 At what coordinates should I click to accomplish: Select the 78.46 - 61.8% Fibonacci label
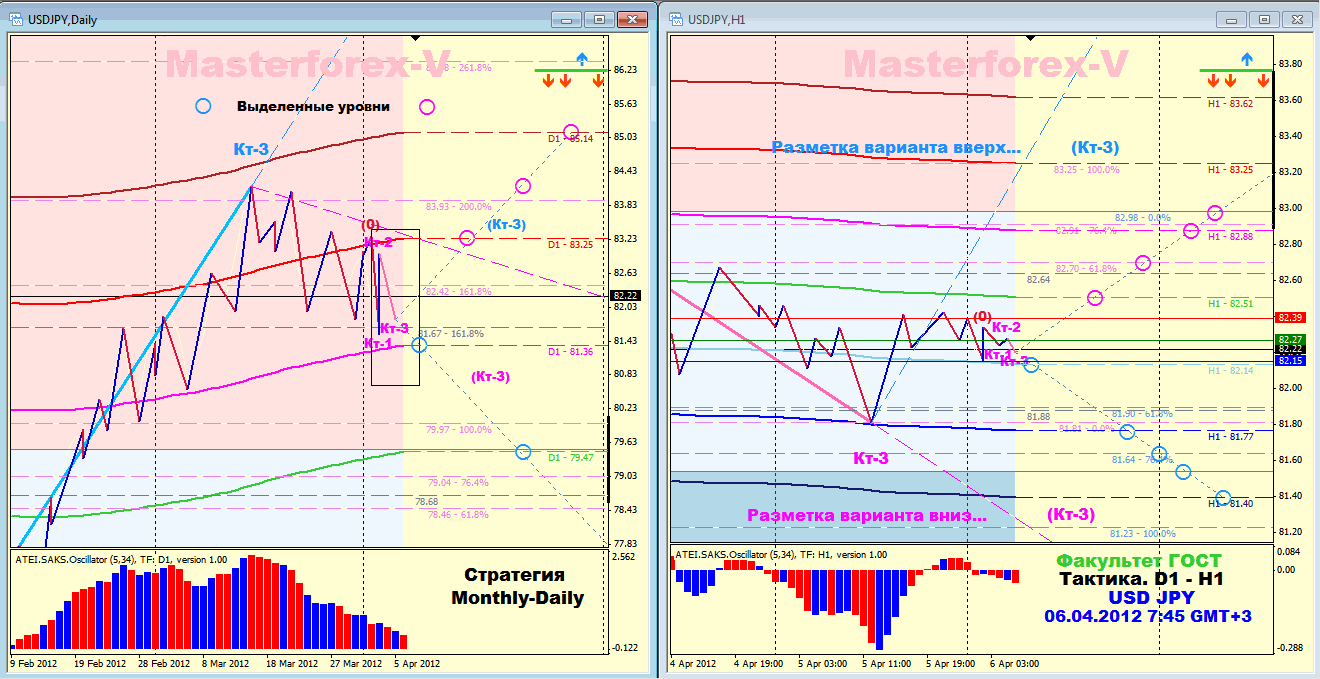[458, 514]
